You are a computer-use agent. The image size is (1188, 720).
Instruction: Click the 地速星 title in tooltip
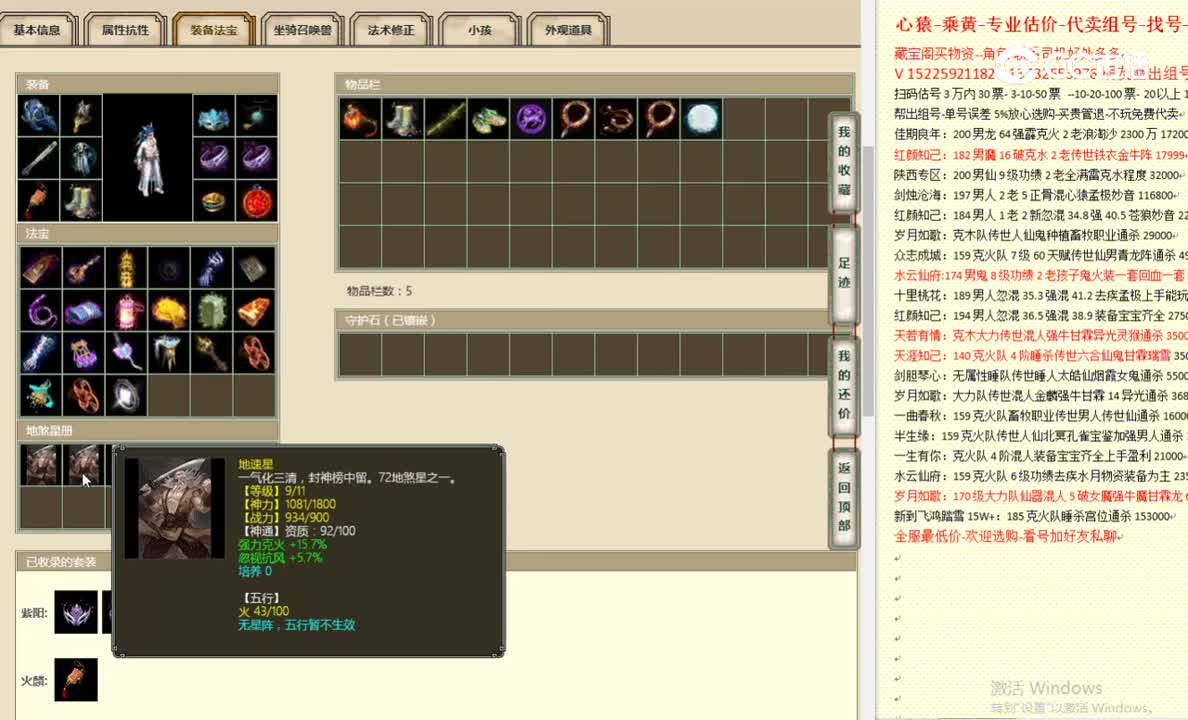tap(256, 464)
